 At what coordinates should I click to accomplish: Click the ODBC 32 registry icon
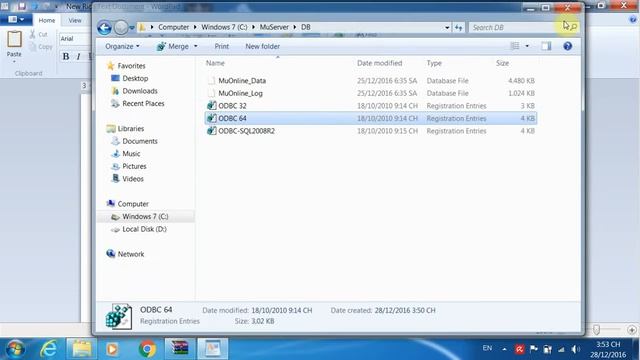pos(211,106)
